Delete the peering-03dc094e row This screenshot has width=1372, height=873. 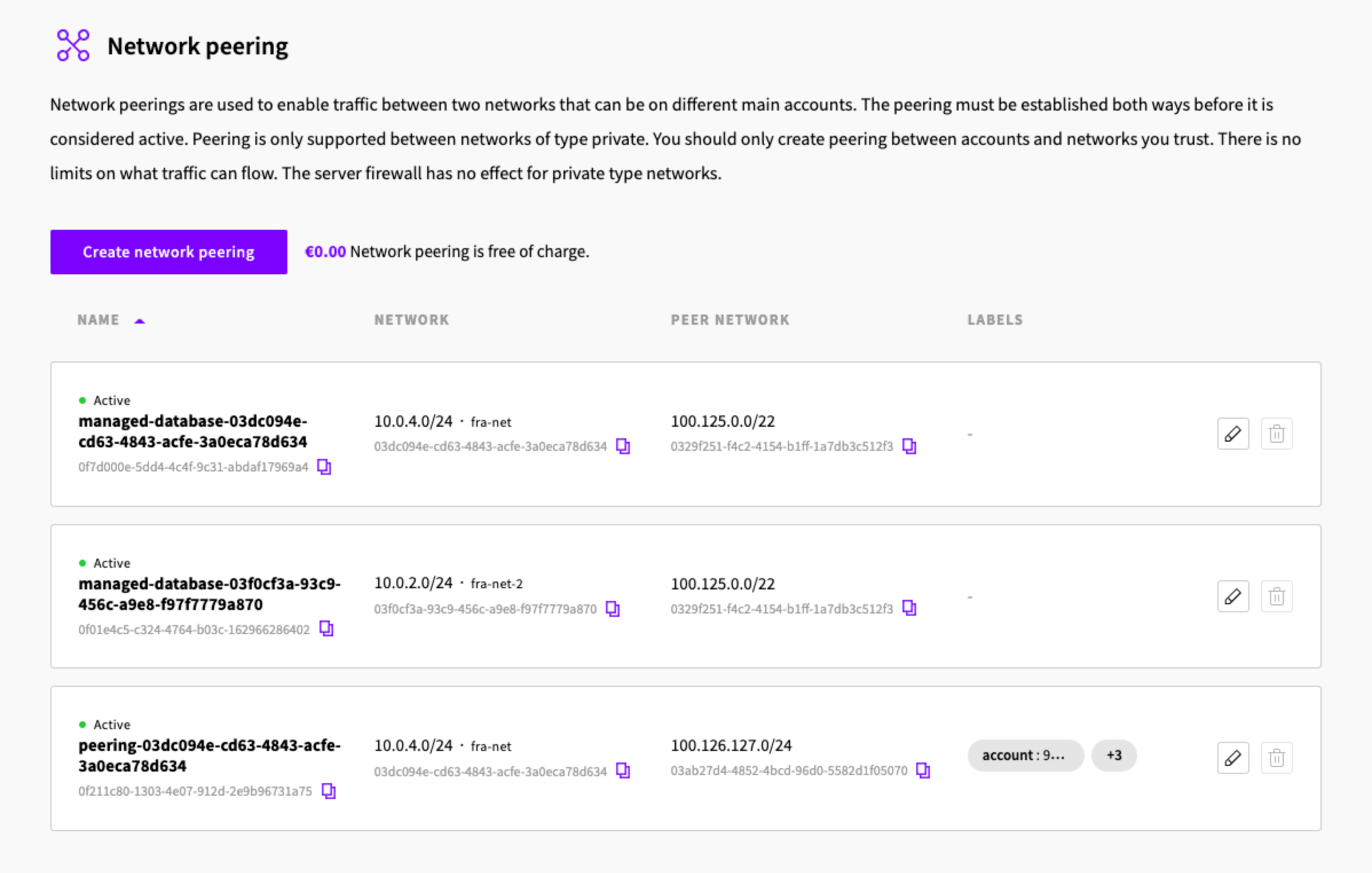coord(1276,758)
